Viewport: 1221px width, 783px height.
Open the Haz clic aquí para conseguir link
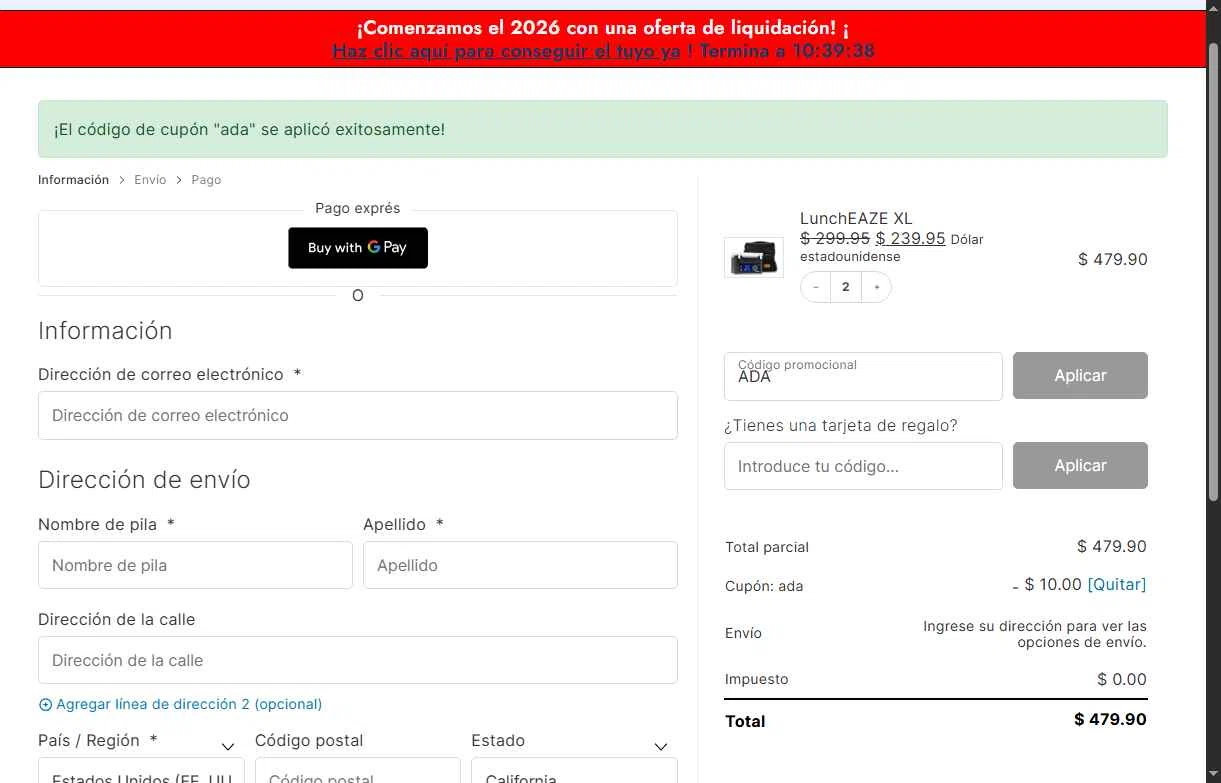coord(506,51)
